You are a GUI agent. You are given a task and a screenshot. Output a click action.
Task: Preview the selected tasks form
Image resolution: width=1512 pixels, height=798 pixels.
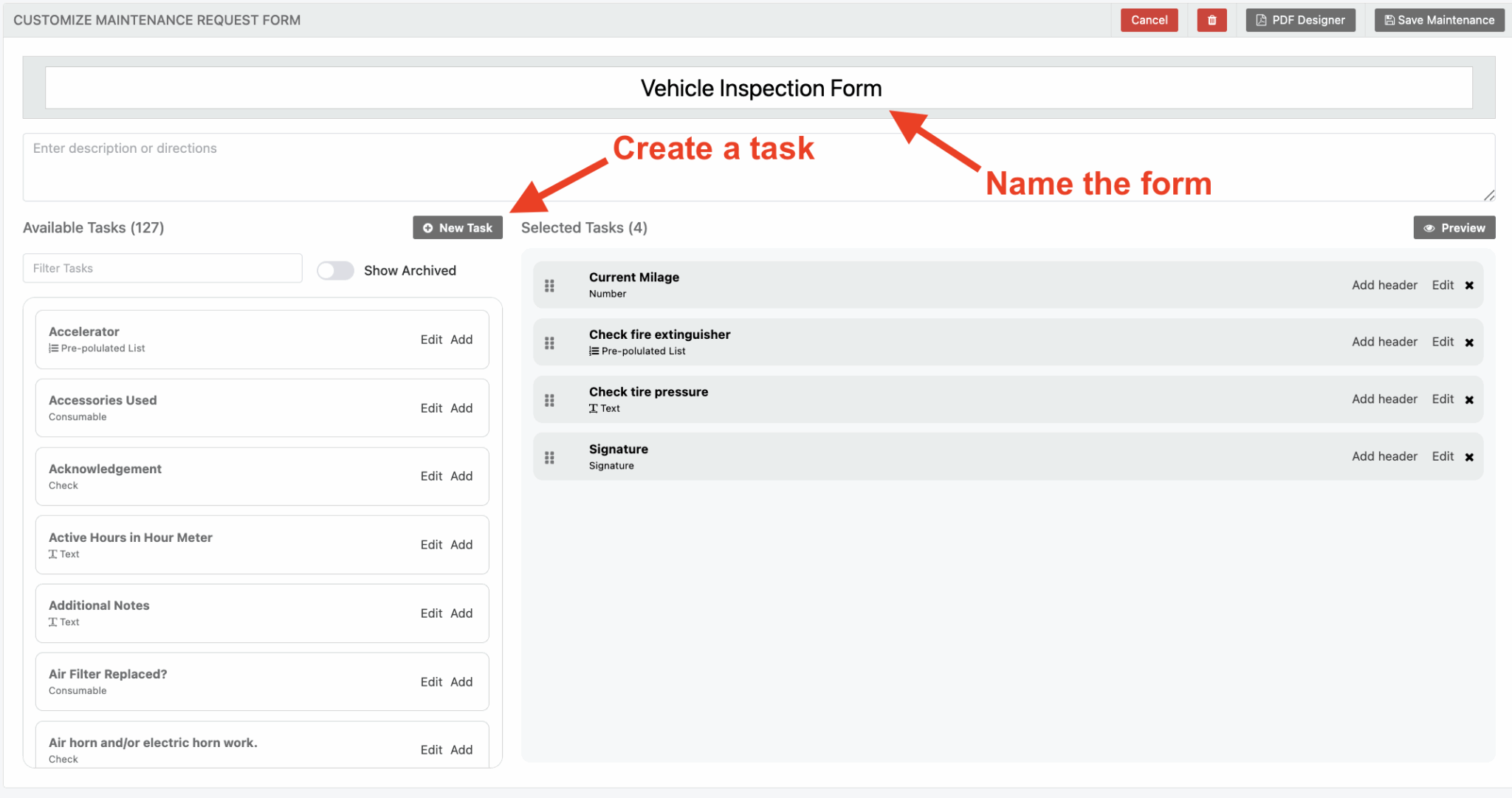coord(1454,228)
